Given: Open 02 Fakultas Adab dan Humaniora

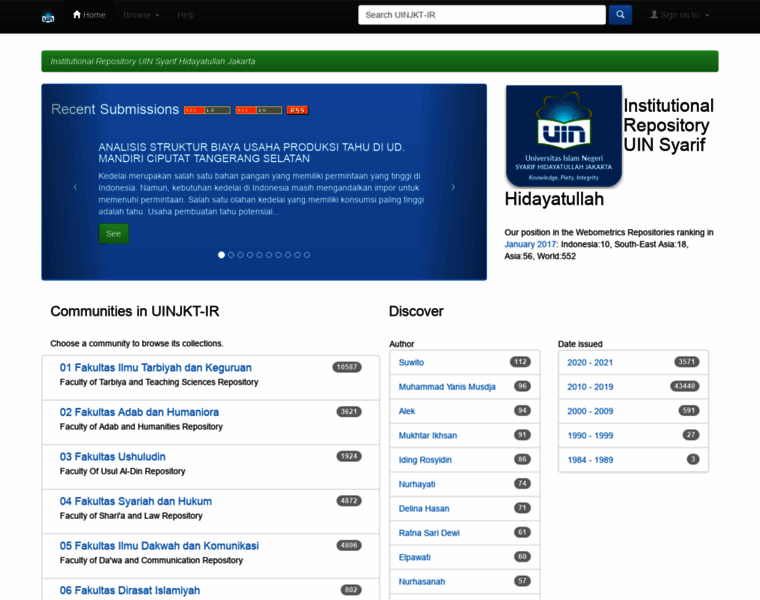Looking at the screenshot, I should coord(139,412).
